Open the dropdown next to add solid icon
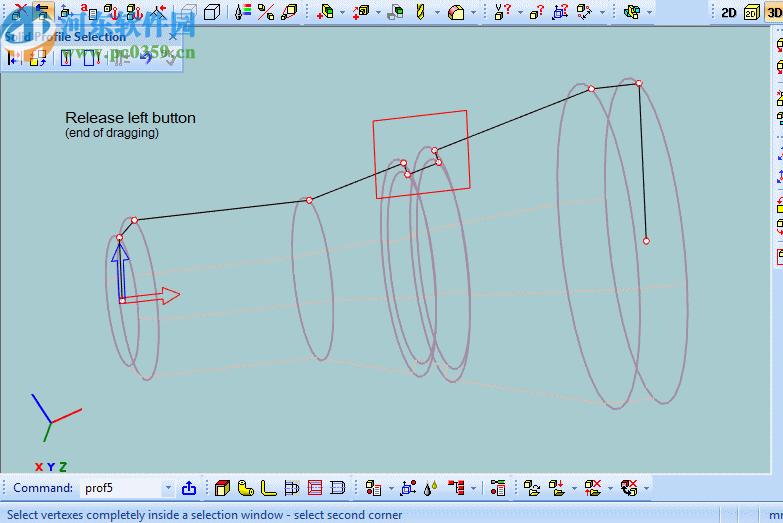Screen dimensions: 783x523 pyautogui.click(x=342, y=12)
